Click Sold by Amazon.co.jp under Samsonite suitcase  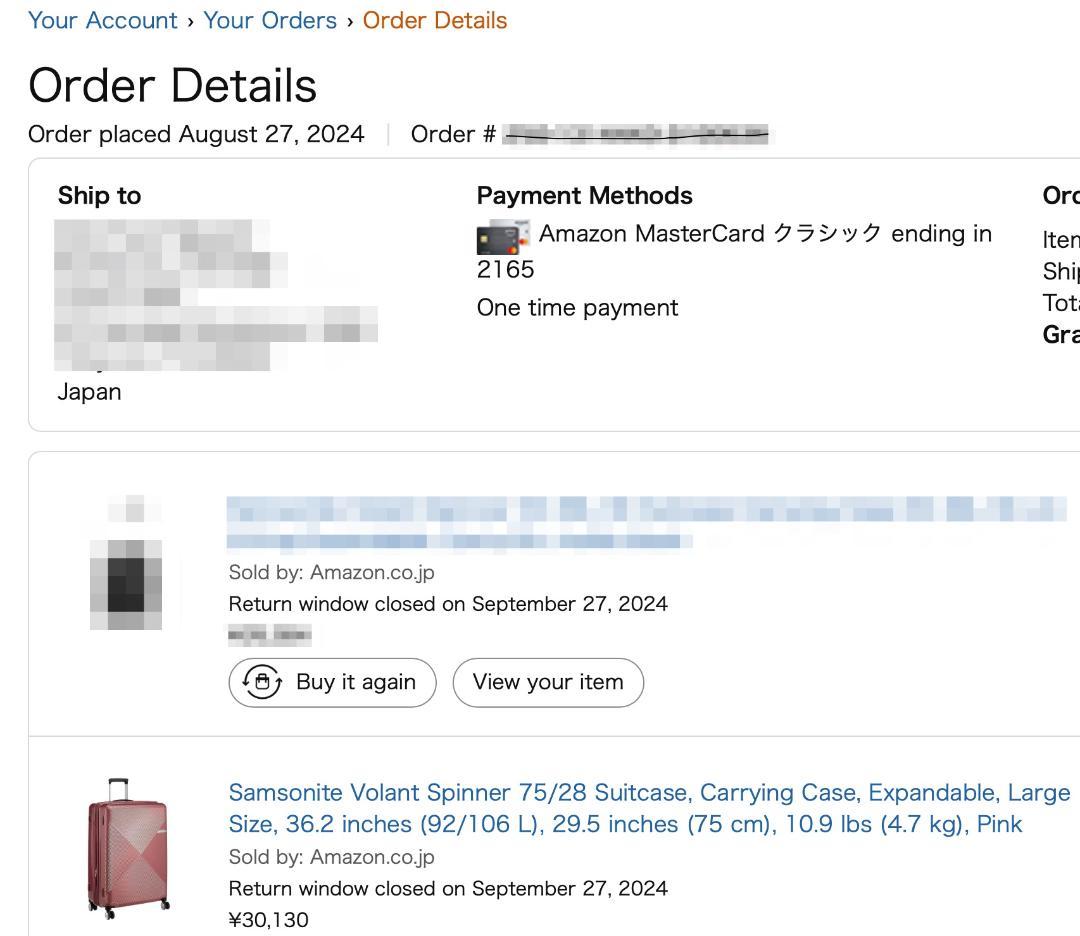331,857
